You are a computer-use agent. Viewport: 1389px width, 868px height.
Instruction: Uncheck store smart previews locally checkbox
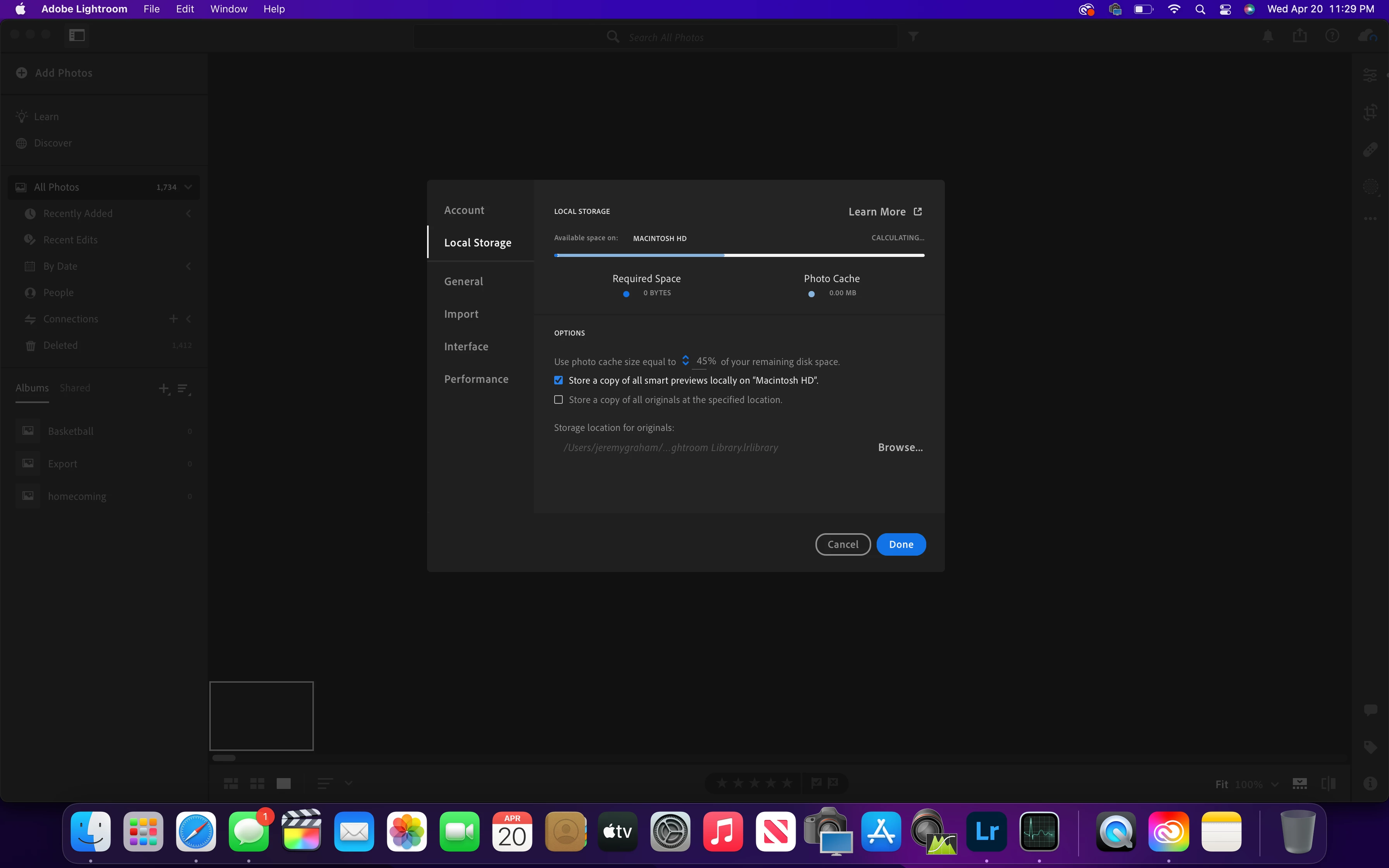click(558, 380)
